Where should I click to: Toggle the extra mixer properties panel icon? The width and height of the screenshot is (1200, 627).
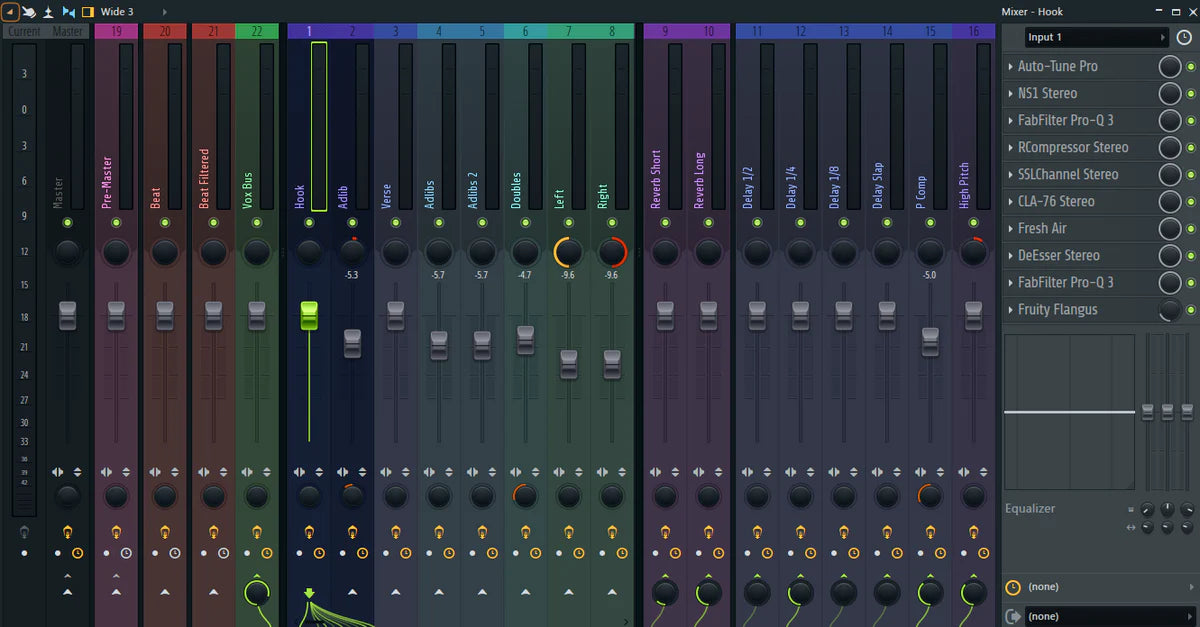(88, 11)
